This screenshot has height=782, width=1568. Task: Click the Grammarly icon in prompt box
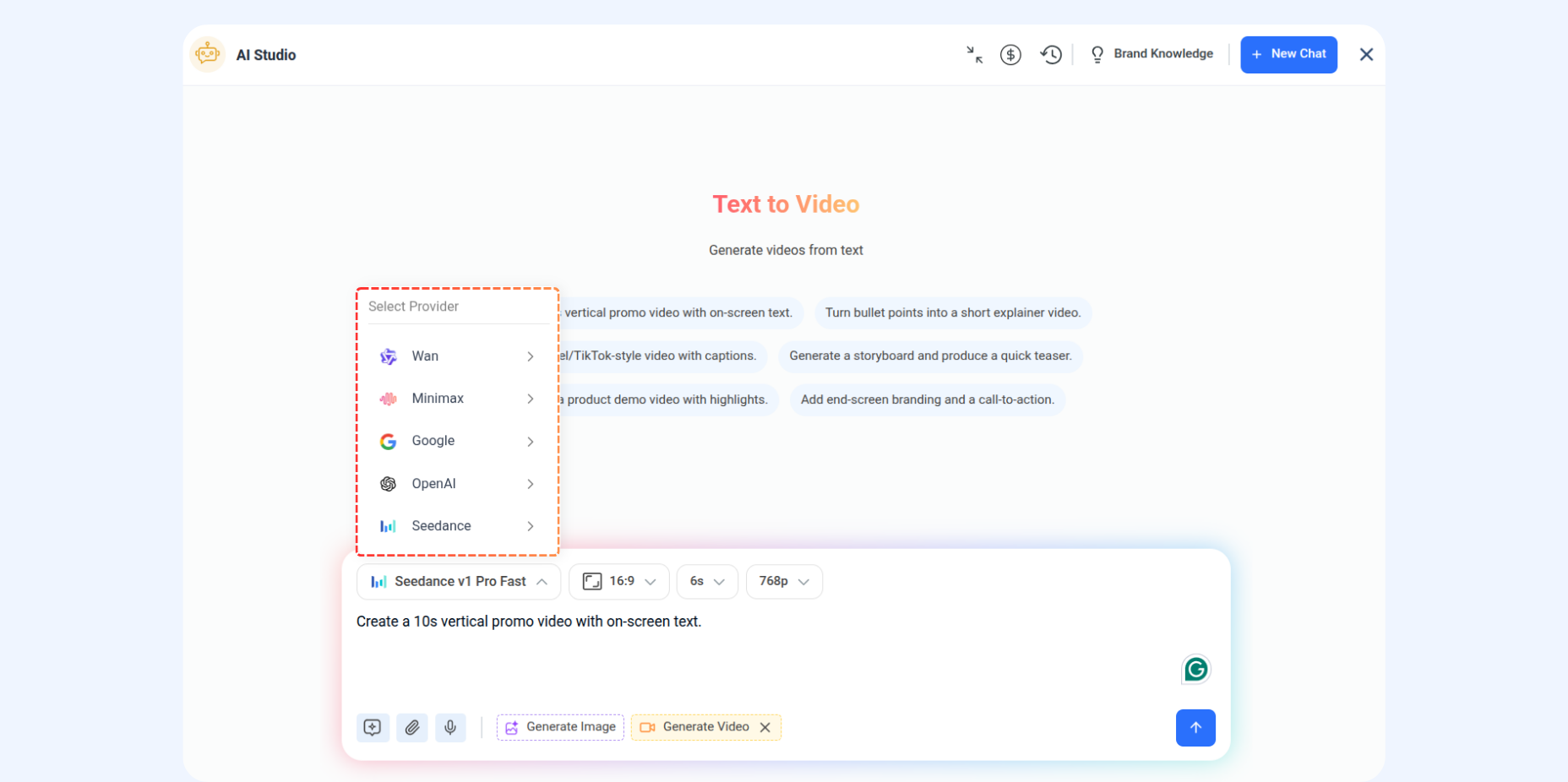coord(1195,670)
